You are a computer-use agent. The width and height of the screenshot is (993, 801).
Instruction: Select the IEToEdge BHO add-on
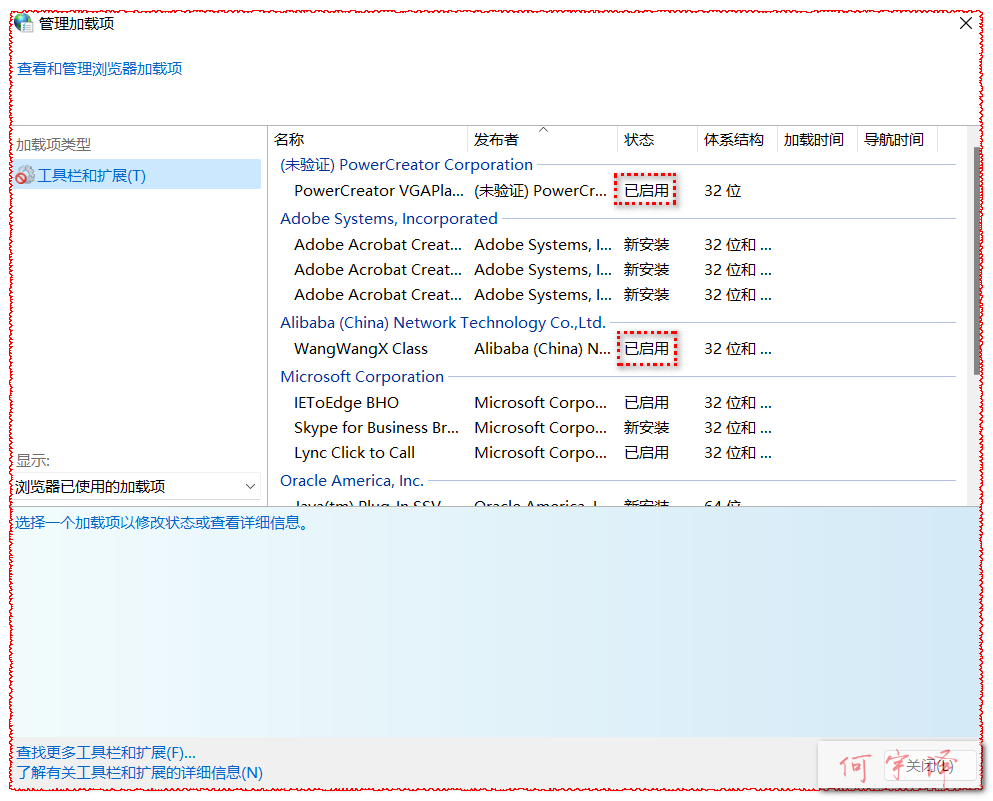(617, 403)
